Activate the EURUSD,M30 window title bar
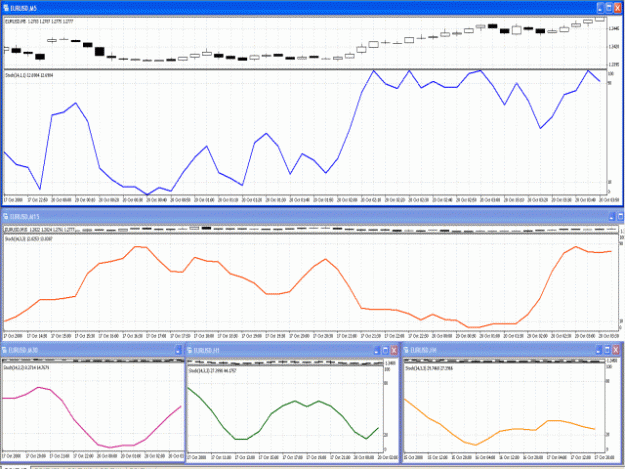 pyautogui.click(x=90, y=350)
